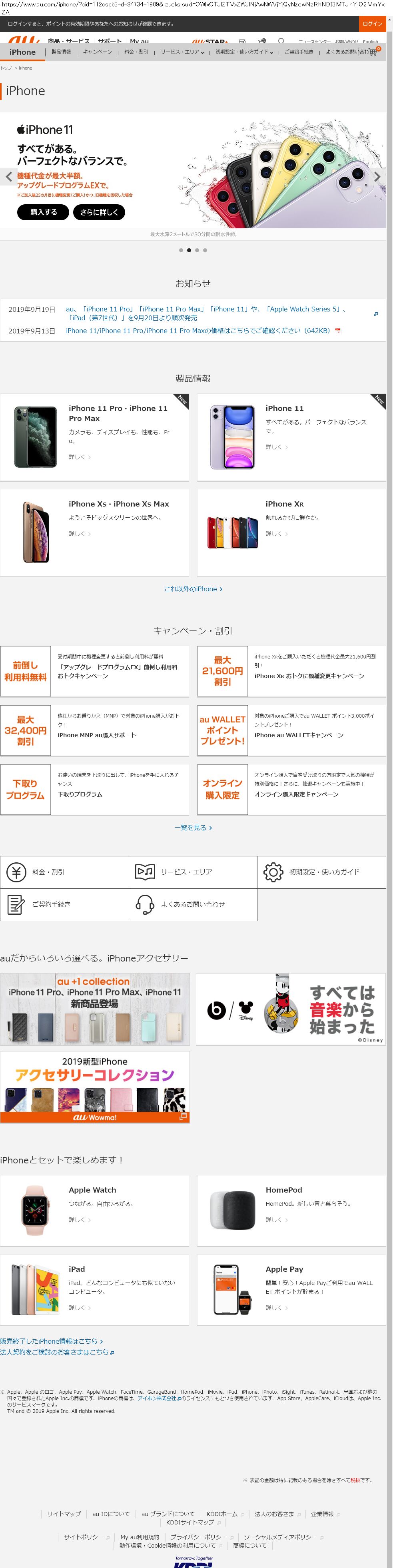The image size is (393, 1568).
Task: Show previous banner with left arrow
Action: click(8, 177)
